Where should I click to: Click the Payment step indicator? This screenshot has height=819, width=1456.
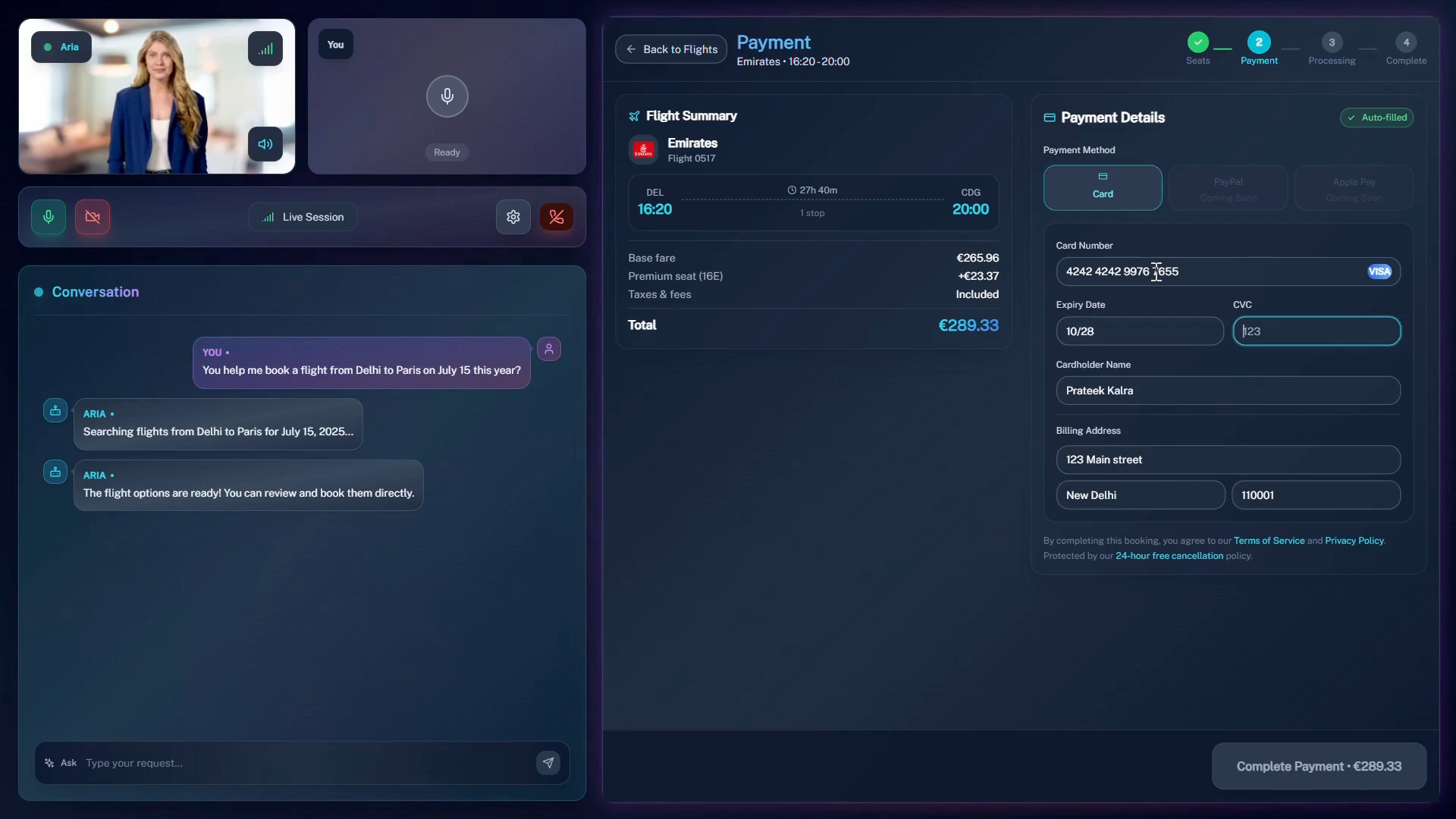point(1259,43)
